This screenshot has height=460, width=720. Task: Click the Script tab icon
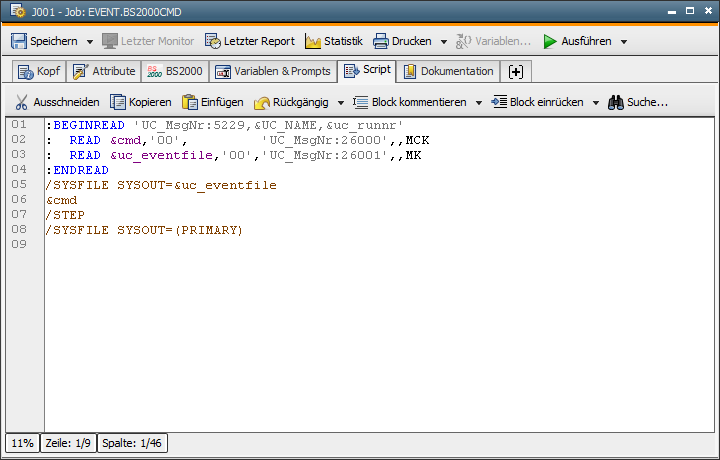(x=352, y=70)
